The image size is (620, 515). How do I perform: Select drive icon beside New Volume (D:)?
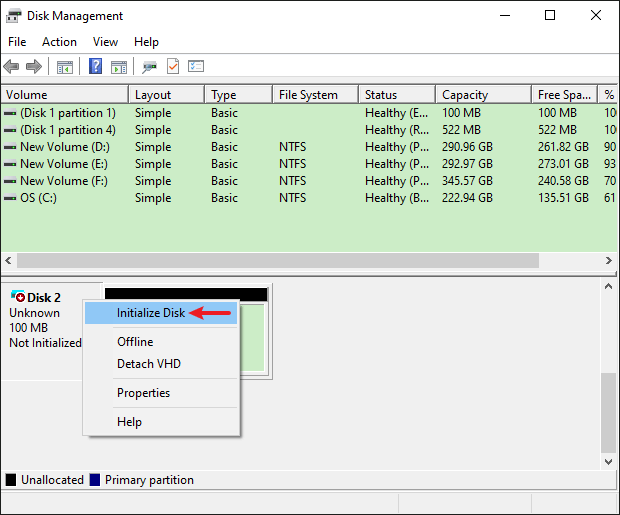pos(10,147)
